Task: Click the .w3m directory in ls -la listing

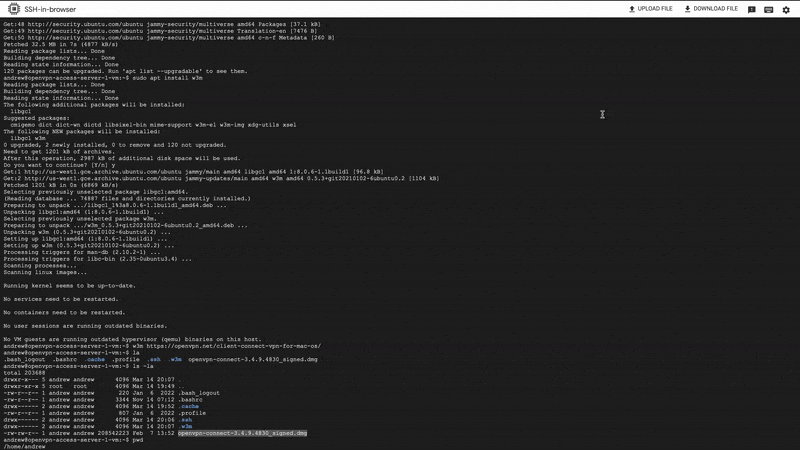Action: coord(185,426)
